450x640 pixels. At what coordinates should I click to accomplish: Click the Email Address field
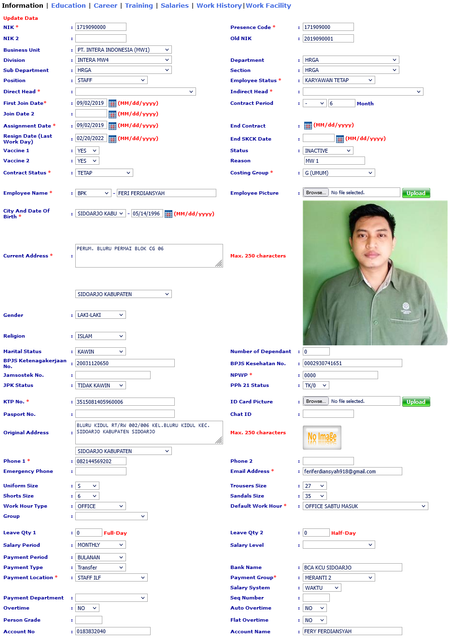tap(352, 471)
